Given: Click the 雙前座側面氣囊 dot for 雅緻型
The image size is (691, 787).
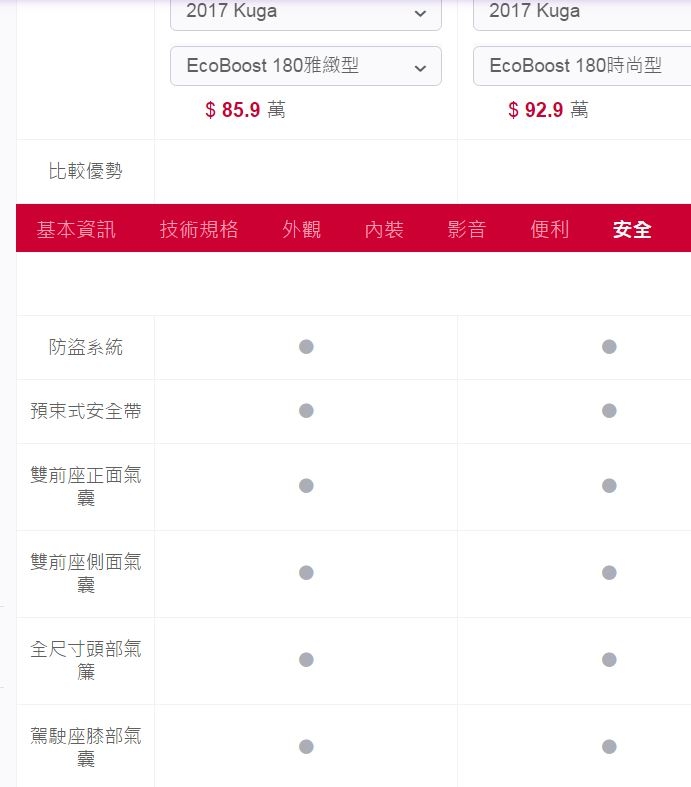Looking at the screenshot, I should [x=306, y=573].
